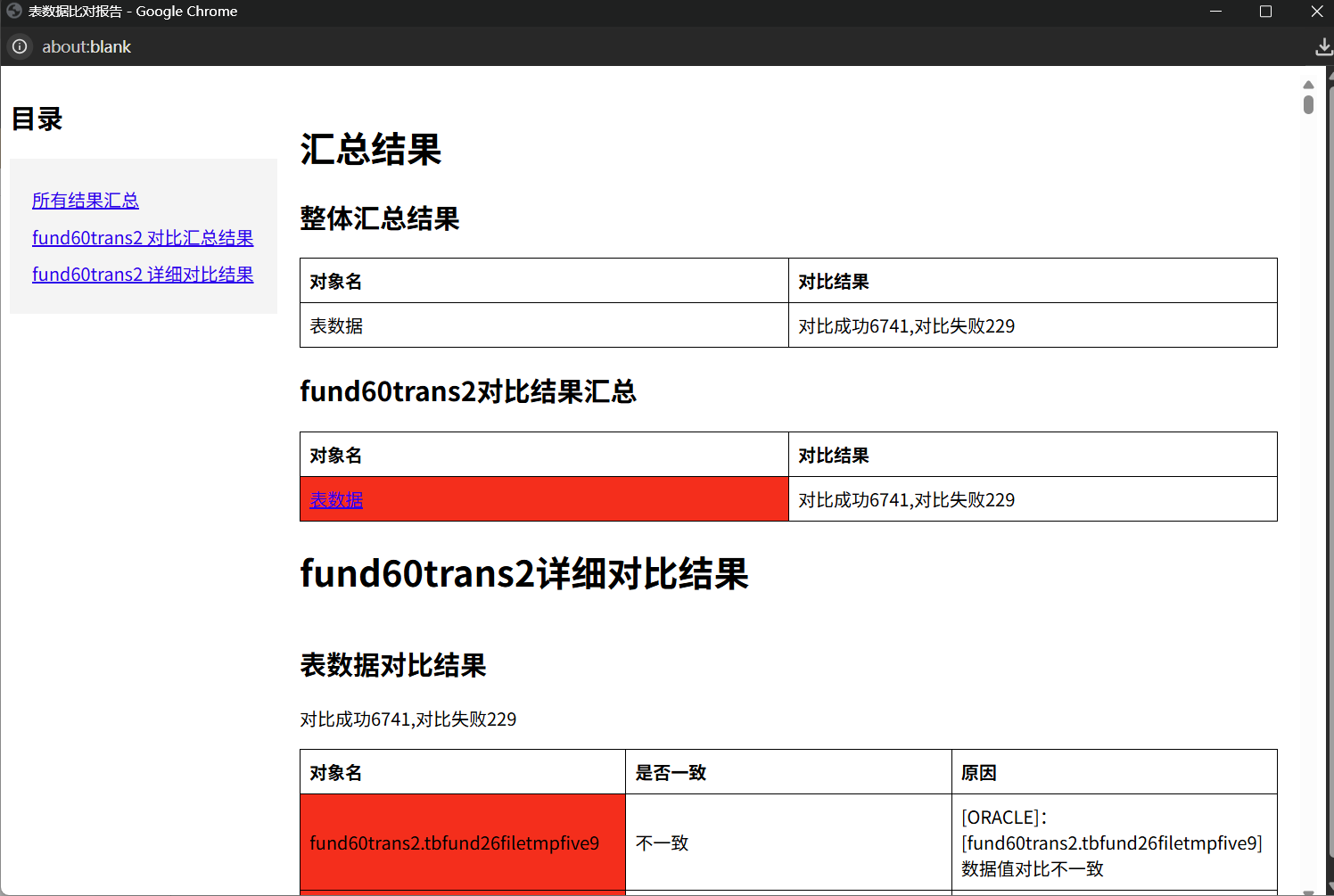The height and width of the screenshot is (896, 1334).
Task: Maximize the report window
Action: pos(1265,12)
